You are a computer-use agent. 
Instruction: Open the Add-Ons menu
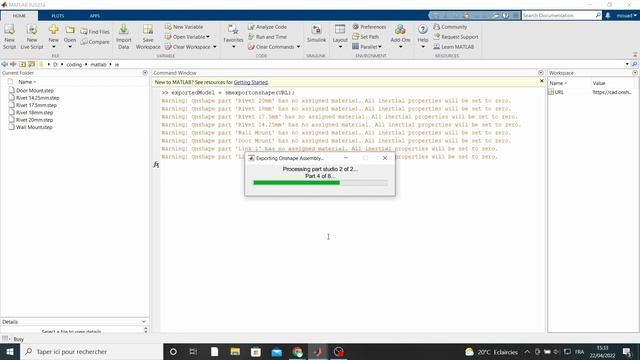click(x=400, y=36)
